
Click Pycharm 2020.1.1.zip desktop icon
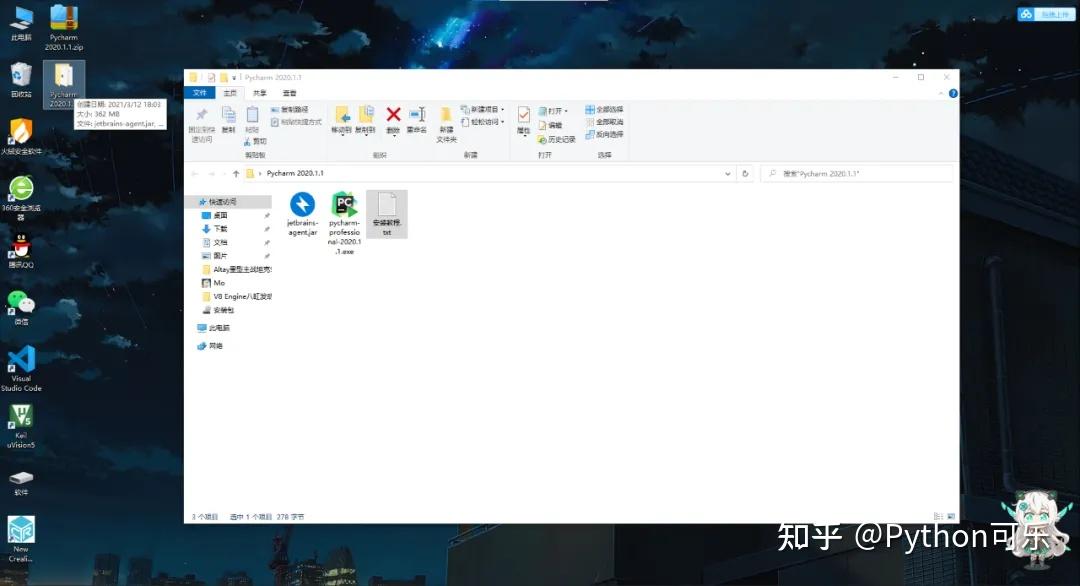[x=64, y=28]
